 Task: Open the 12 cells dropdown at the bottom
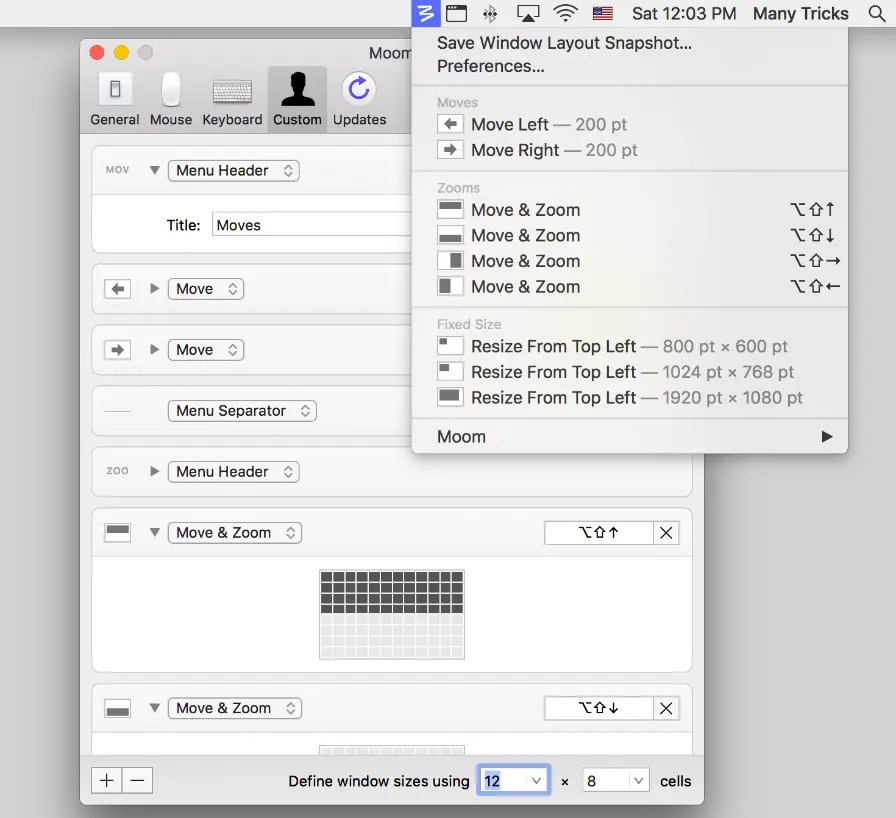(x=513, y=780)
